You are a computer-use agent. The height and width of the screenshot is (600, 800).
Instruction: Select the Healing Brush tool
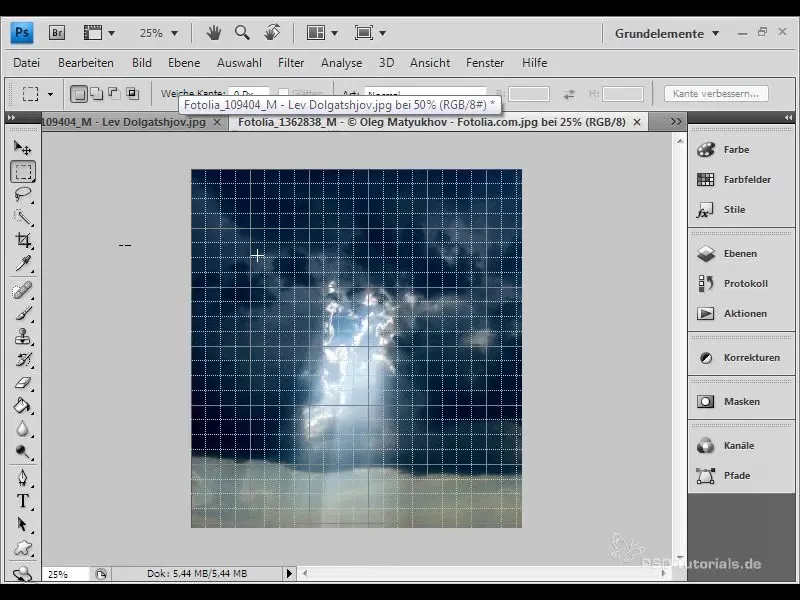pos(22,291)
